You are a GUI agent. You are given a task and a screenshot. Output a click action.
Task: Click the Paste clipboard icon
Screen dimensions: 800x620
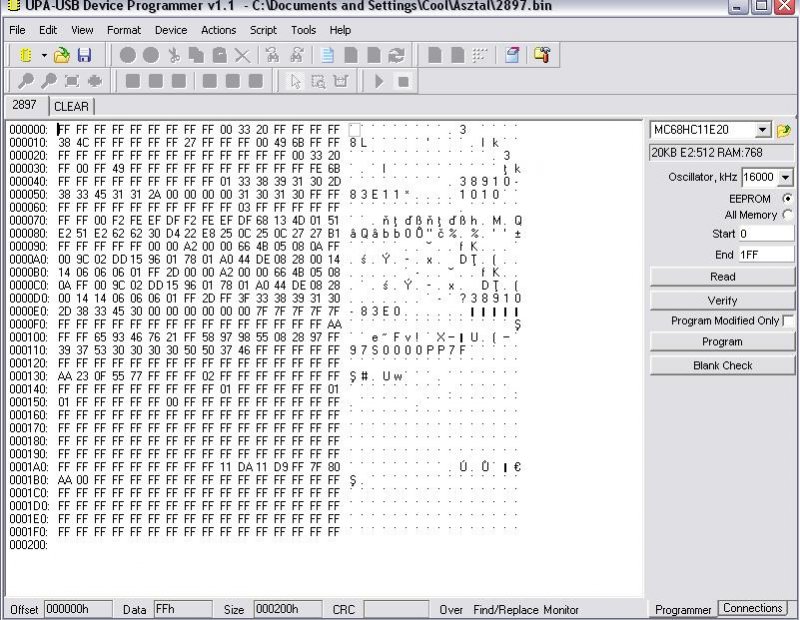pos(219,55)
